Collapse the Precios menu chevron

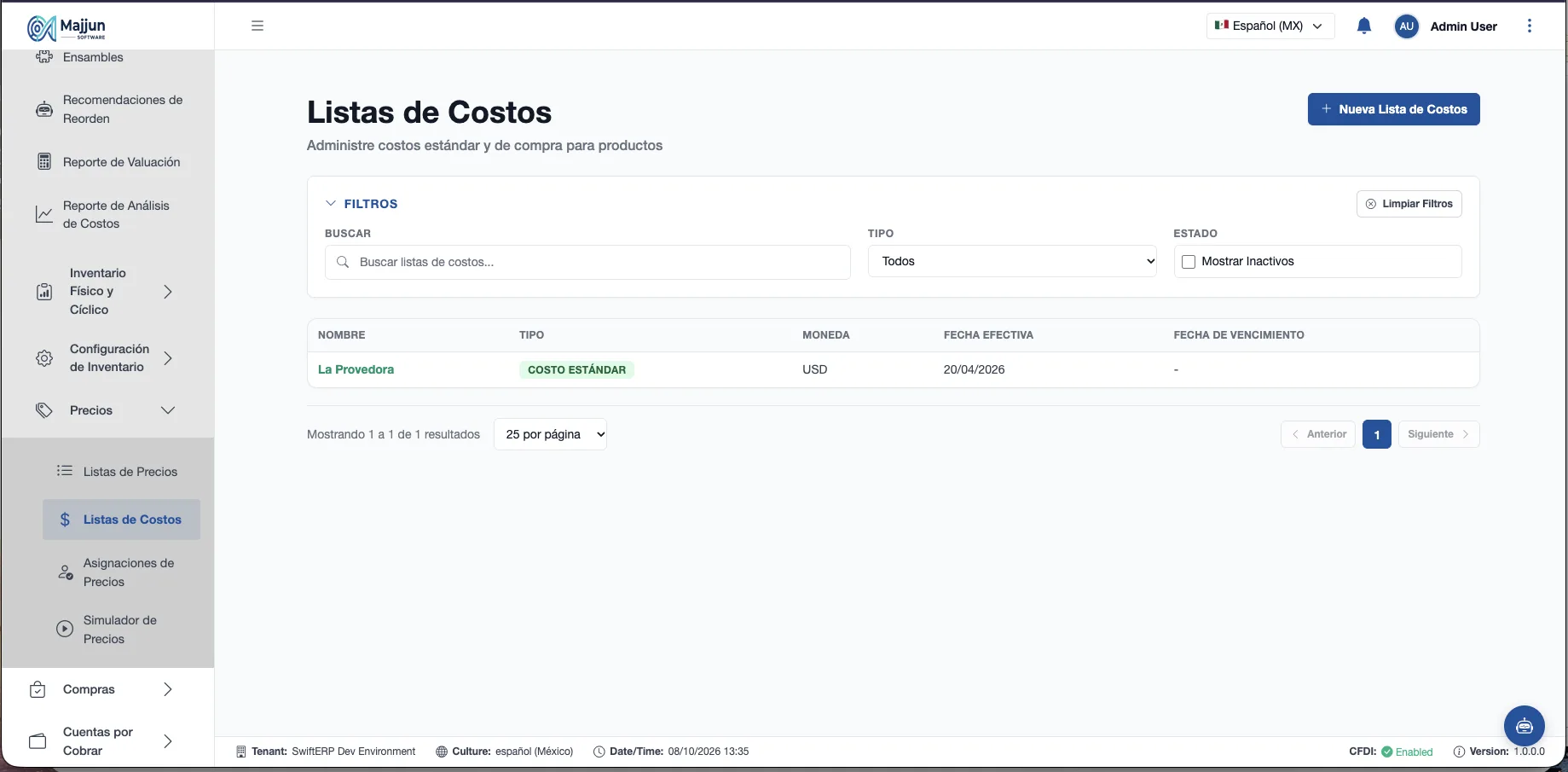pos(168,410)
